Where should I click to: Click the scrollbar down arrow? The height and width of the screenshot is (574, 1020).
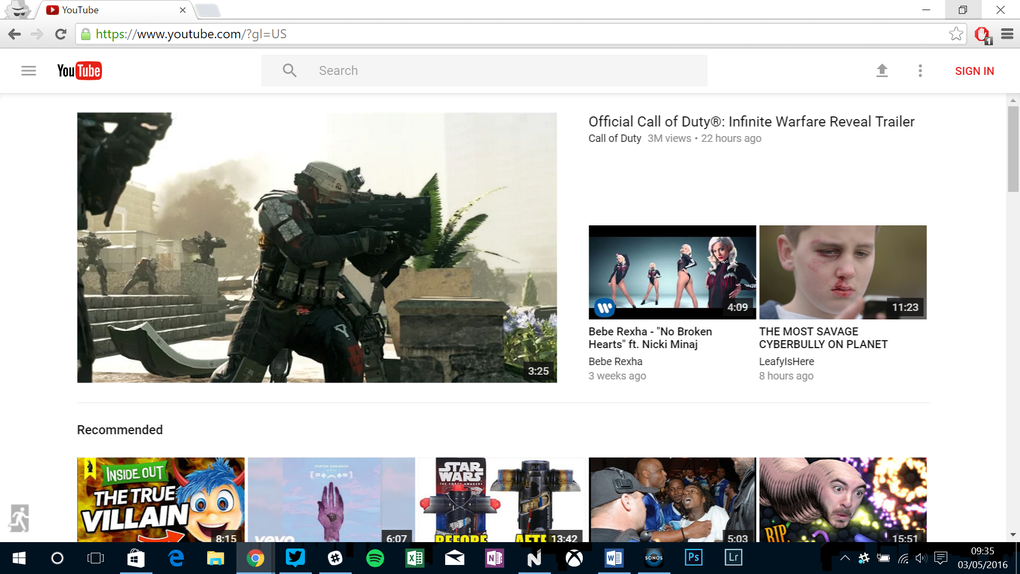point(1013,536)
